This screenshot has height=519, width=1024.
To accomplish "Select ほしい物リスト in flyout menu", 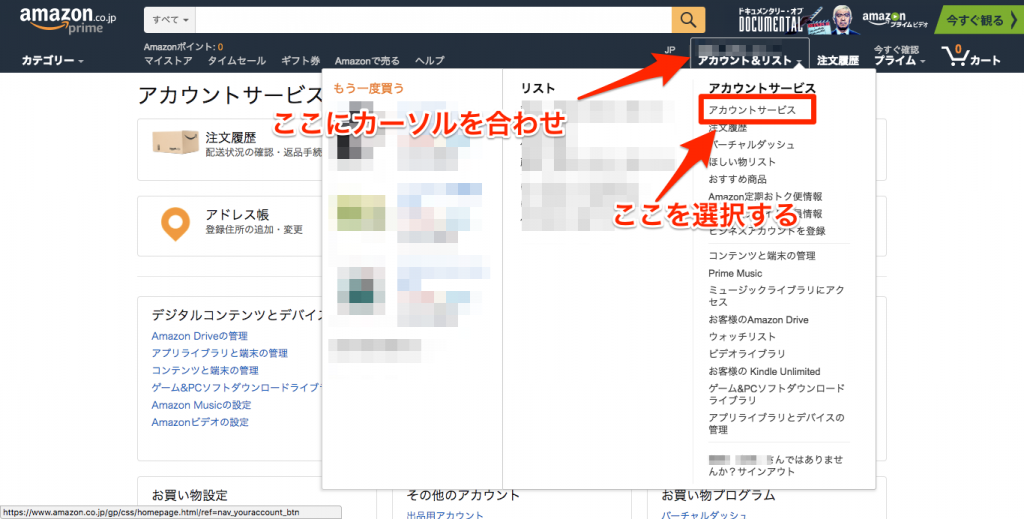I will pyautogui.click(x=742, y=162).
